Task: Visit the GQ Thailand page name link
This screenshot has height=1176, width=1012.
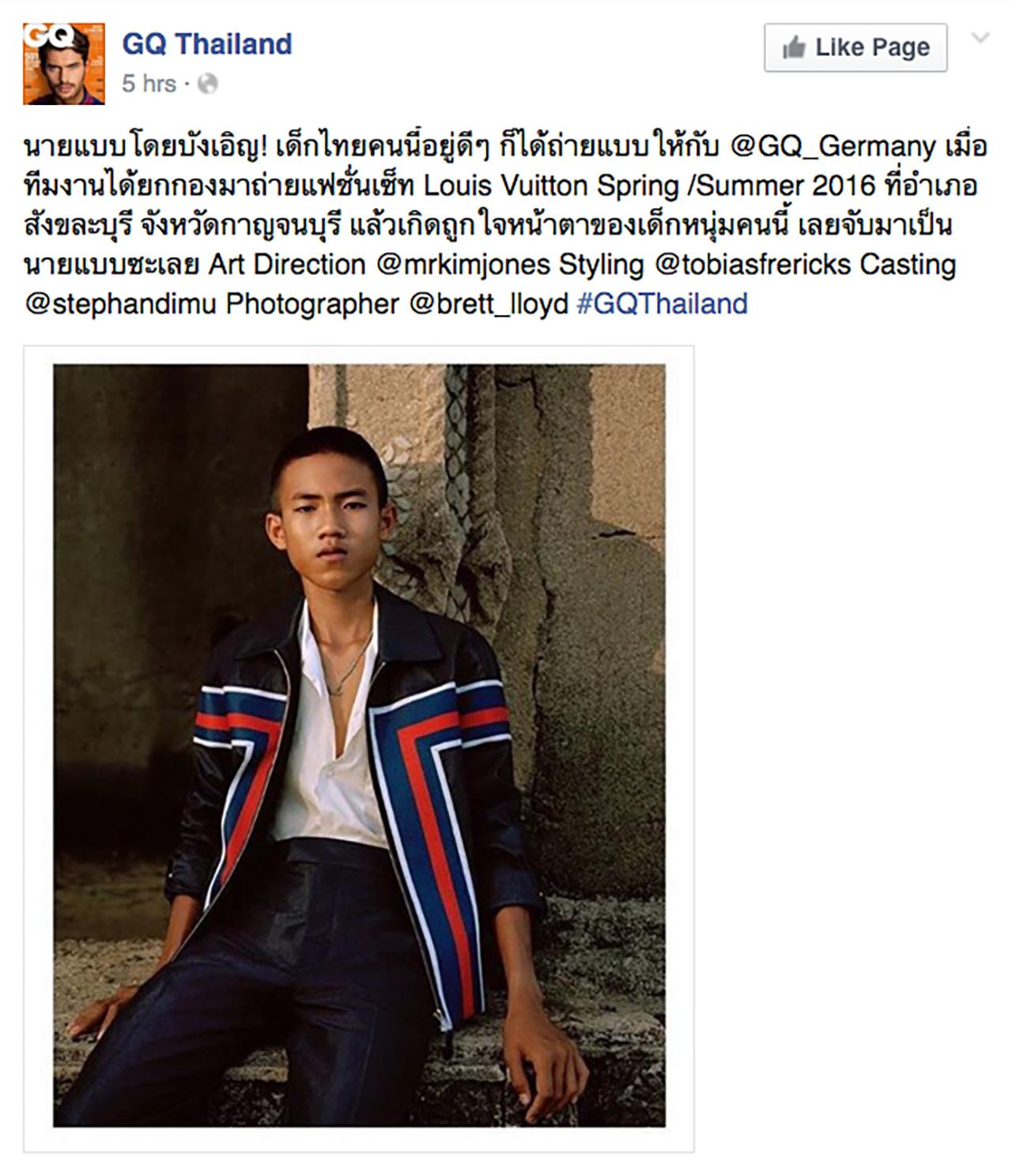Action: tap(207, 44)
